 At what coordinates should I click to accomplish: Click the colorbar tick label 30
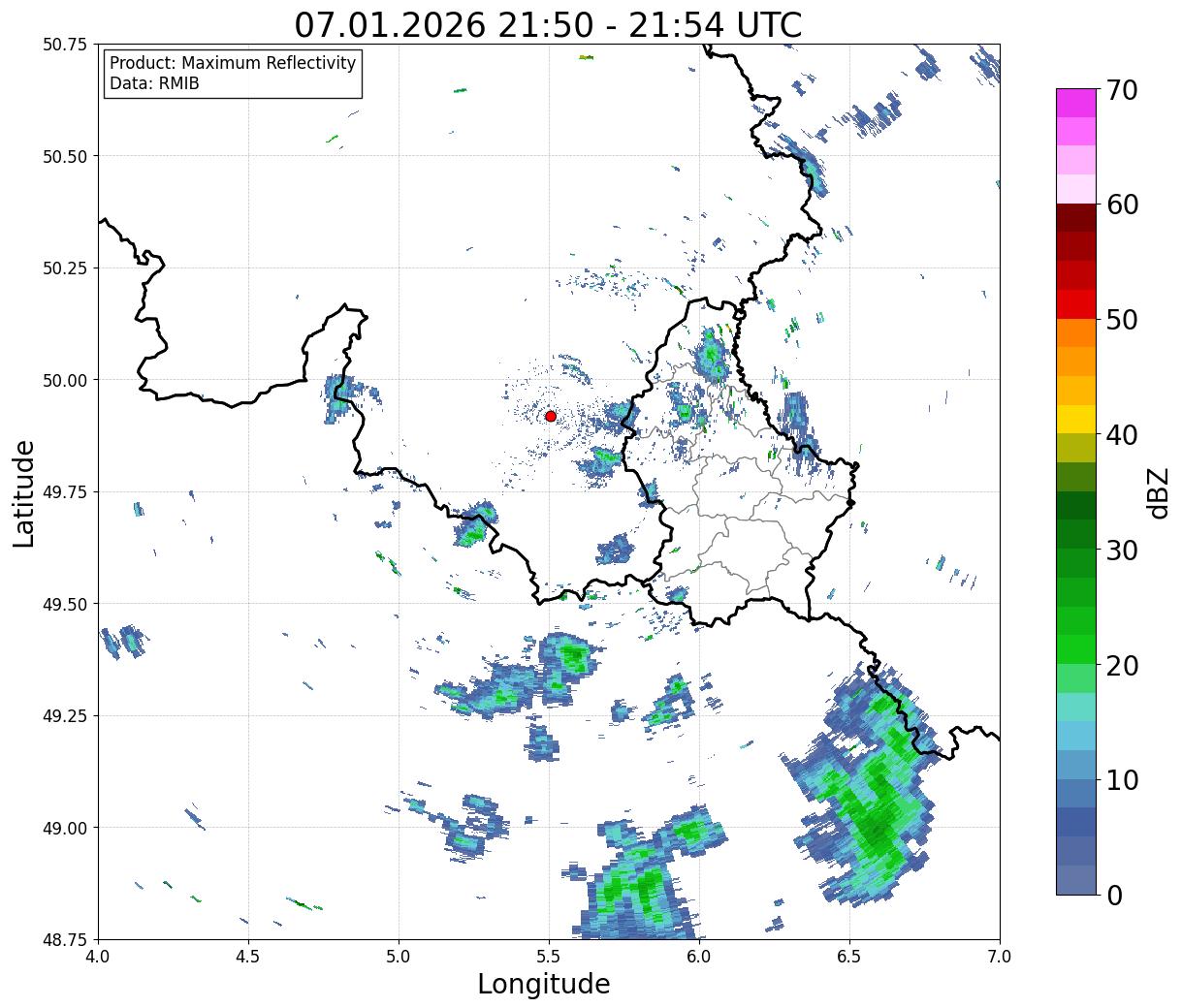[1122, 551]
